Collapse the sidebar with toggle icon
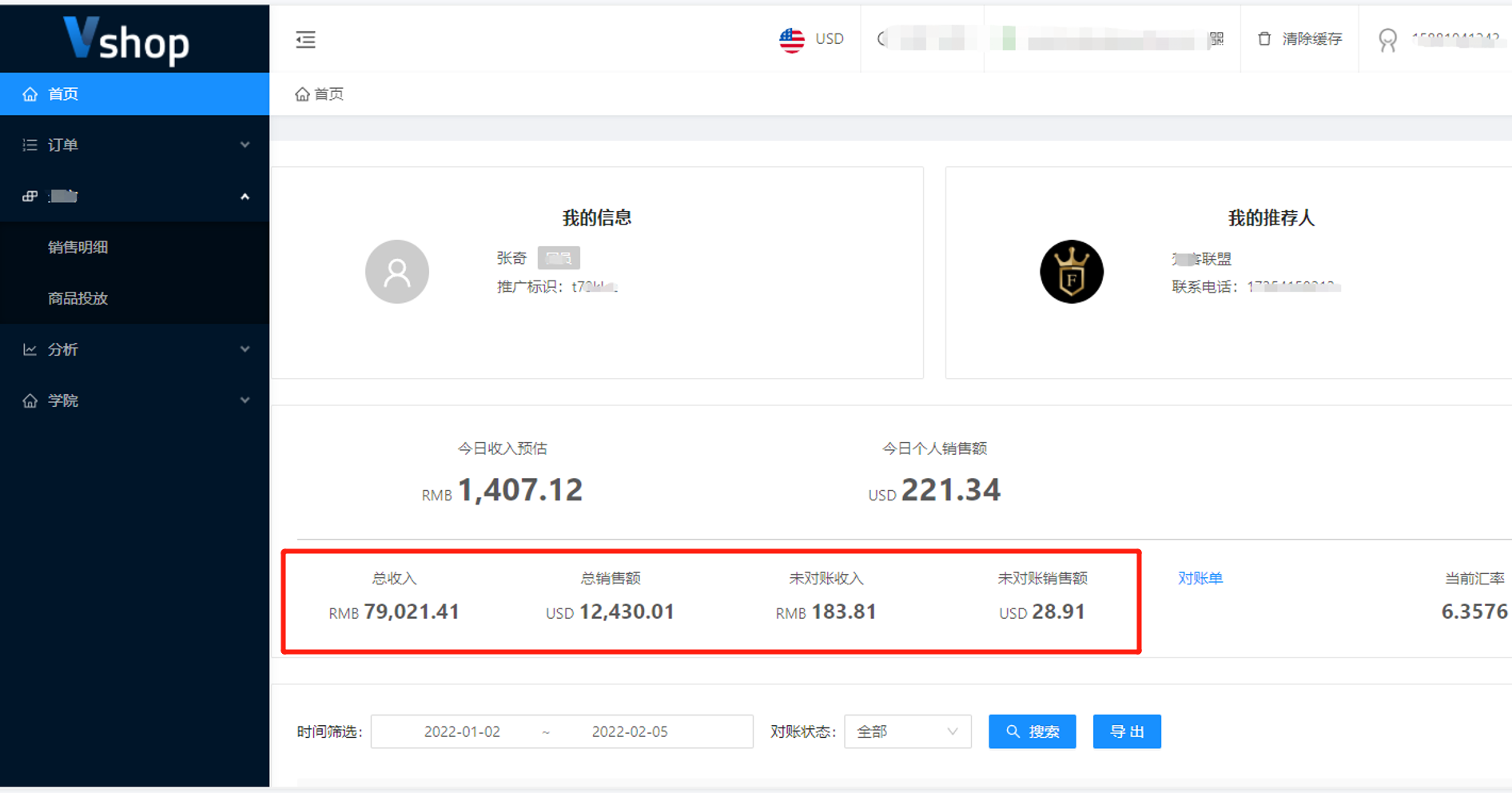Screen dimensions: 1512x793 click(x=305, y=39)
